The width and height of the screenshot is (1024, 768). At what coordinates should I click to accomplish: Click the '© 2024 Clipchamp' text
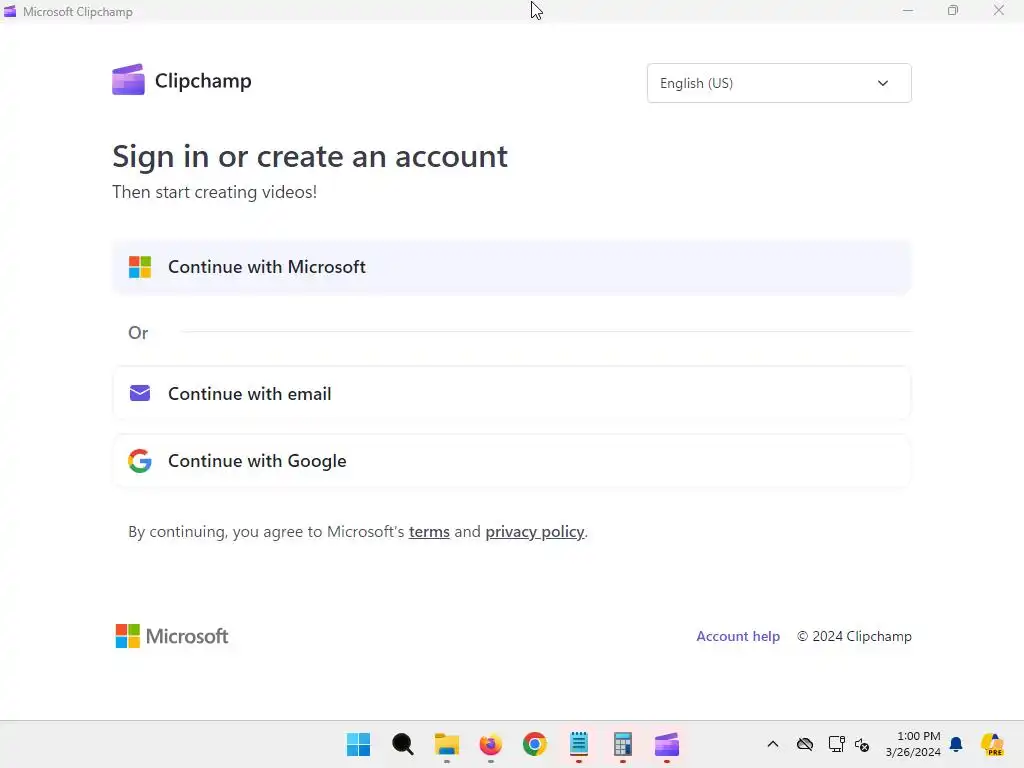tap(854, 636)
